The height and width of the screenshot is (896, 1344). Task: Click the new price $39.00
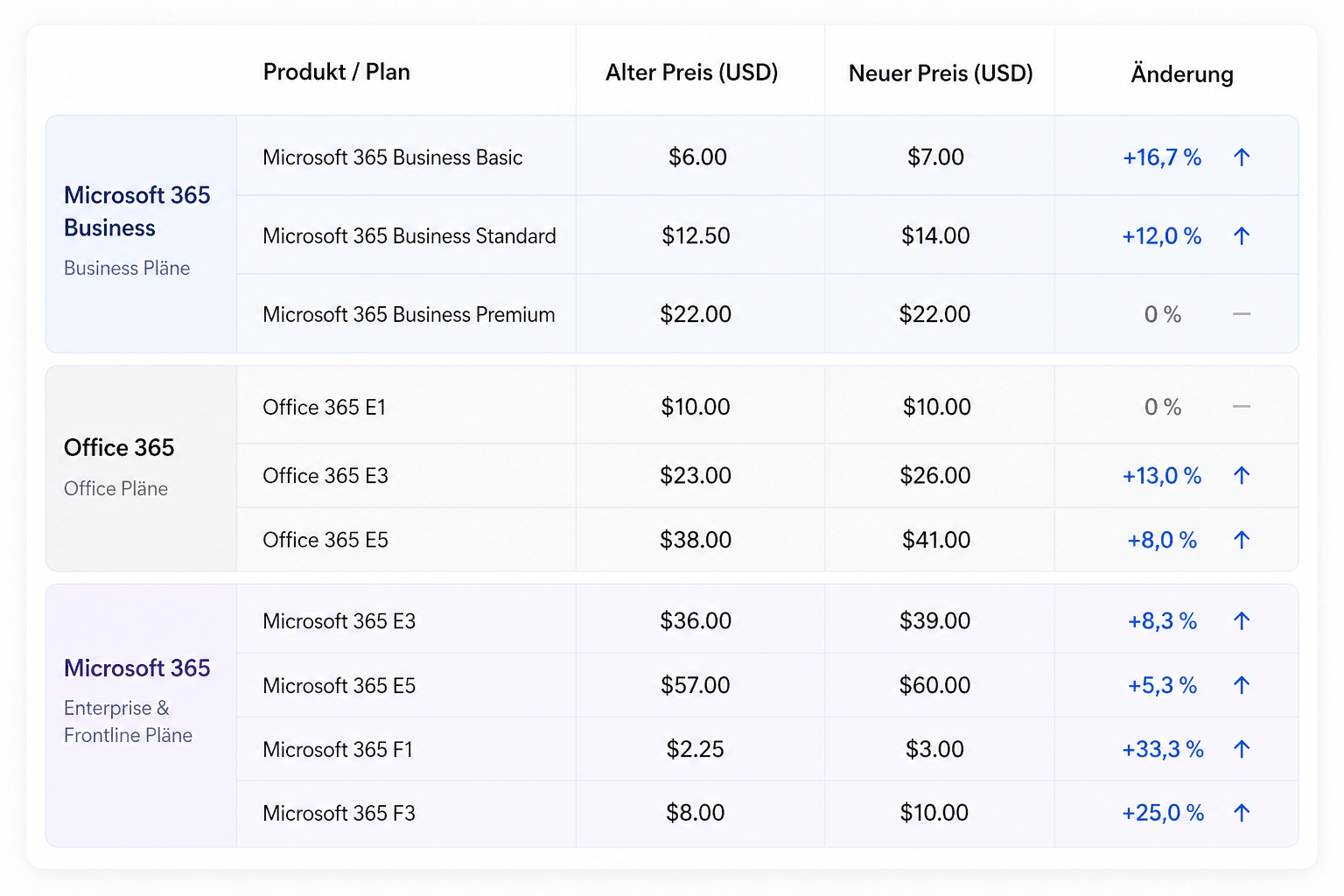[934, 620]
